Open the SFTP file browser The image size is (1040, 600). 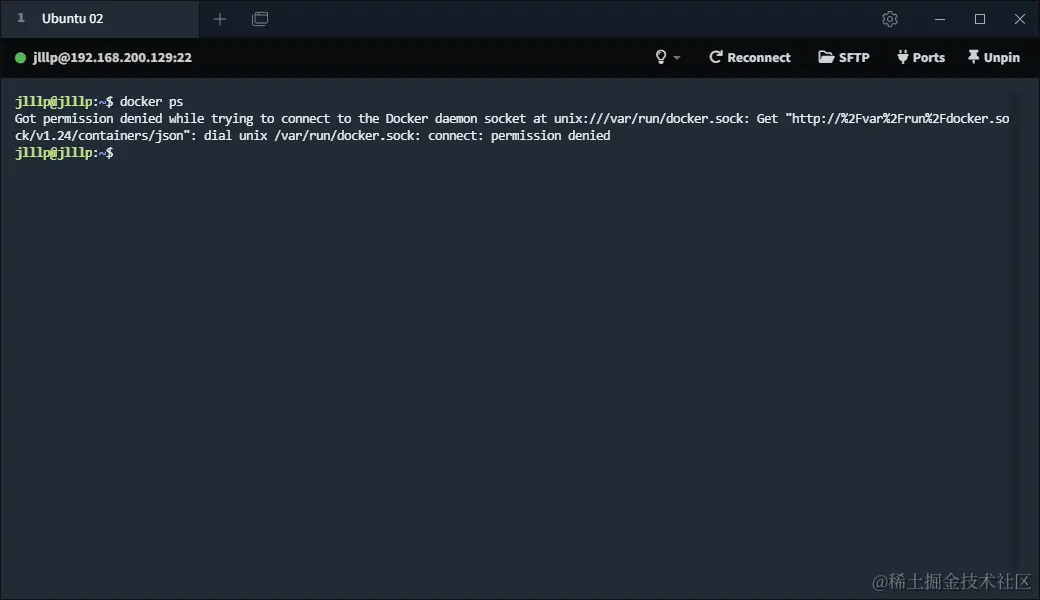pos(844,57)
